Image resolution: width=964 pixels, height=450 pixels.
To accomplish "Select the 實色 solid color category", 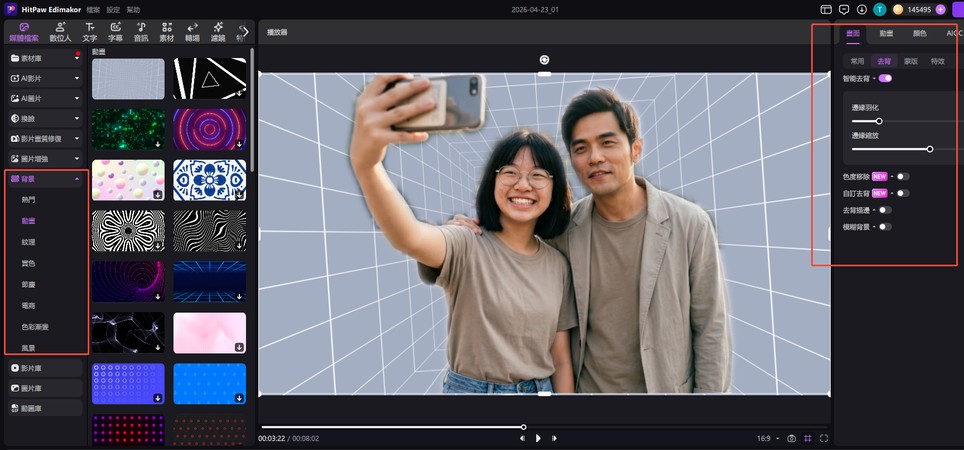I will 28,263.
